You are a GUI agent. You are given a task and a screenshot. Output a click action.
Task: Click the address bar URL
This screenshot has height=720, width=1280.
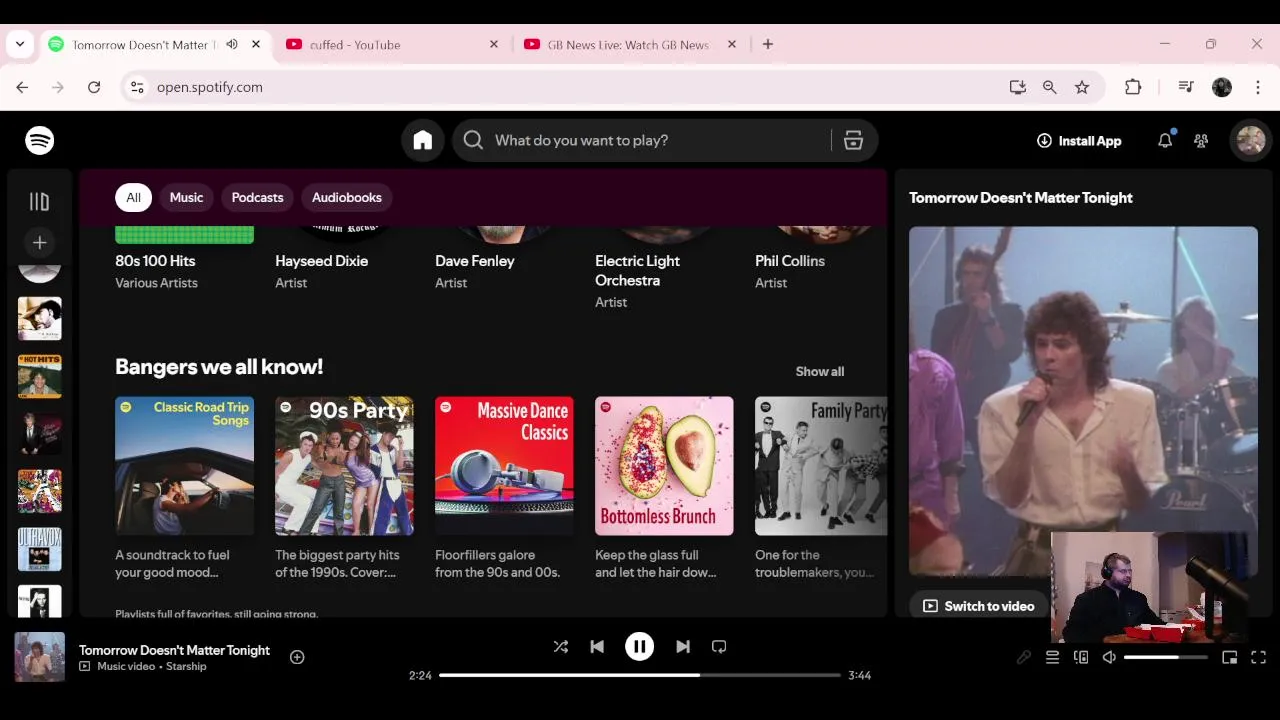click(x=209, y=88)
